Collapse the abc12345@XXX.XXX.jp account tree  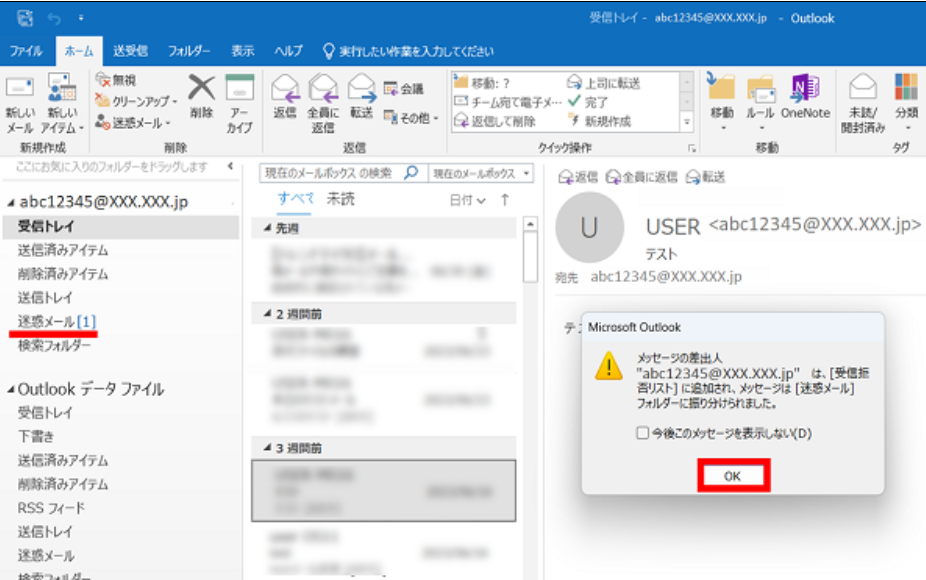(11, 203)
